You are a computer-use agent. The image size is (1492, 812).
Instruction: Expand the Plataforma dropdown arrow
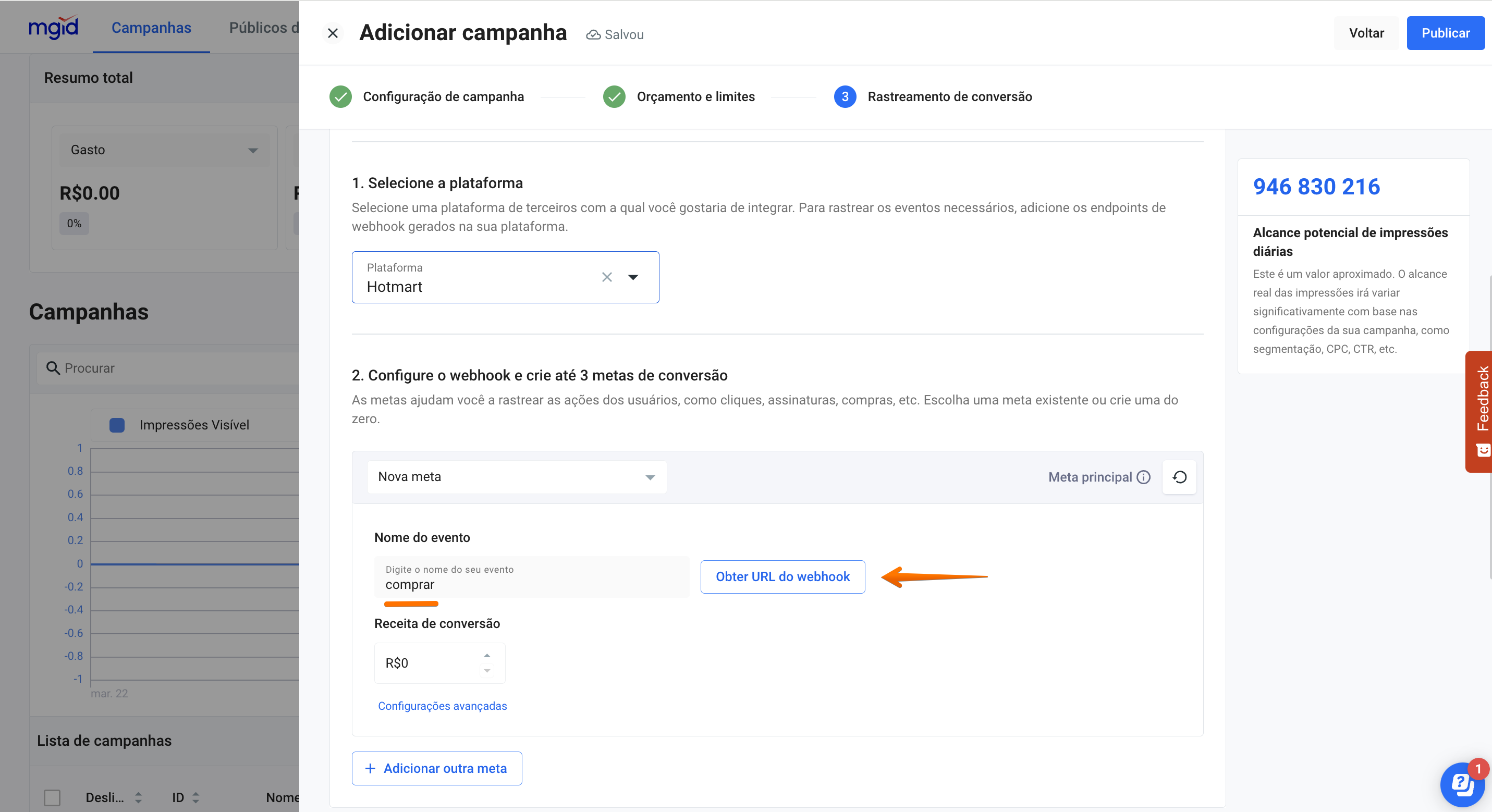tap(633, 277)
